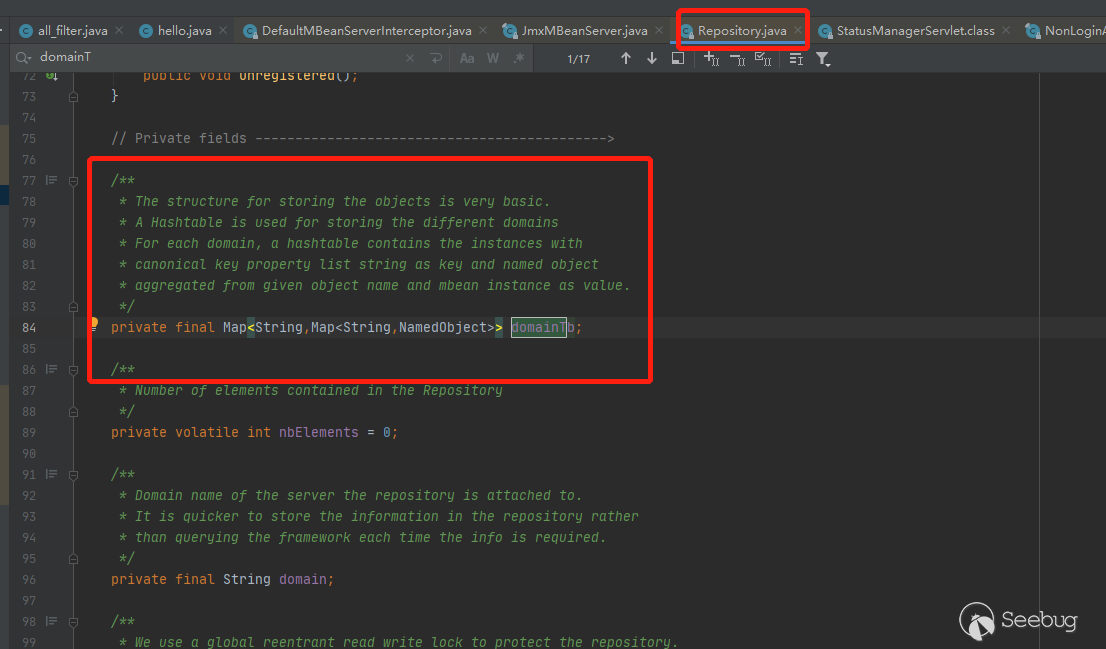Viewport: 1106px width, 649px height.
Task: Click the domain field on line 96
Action: [x=303, y=579]
